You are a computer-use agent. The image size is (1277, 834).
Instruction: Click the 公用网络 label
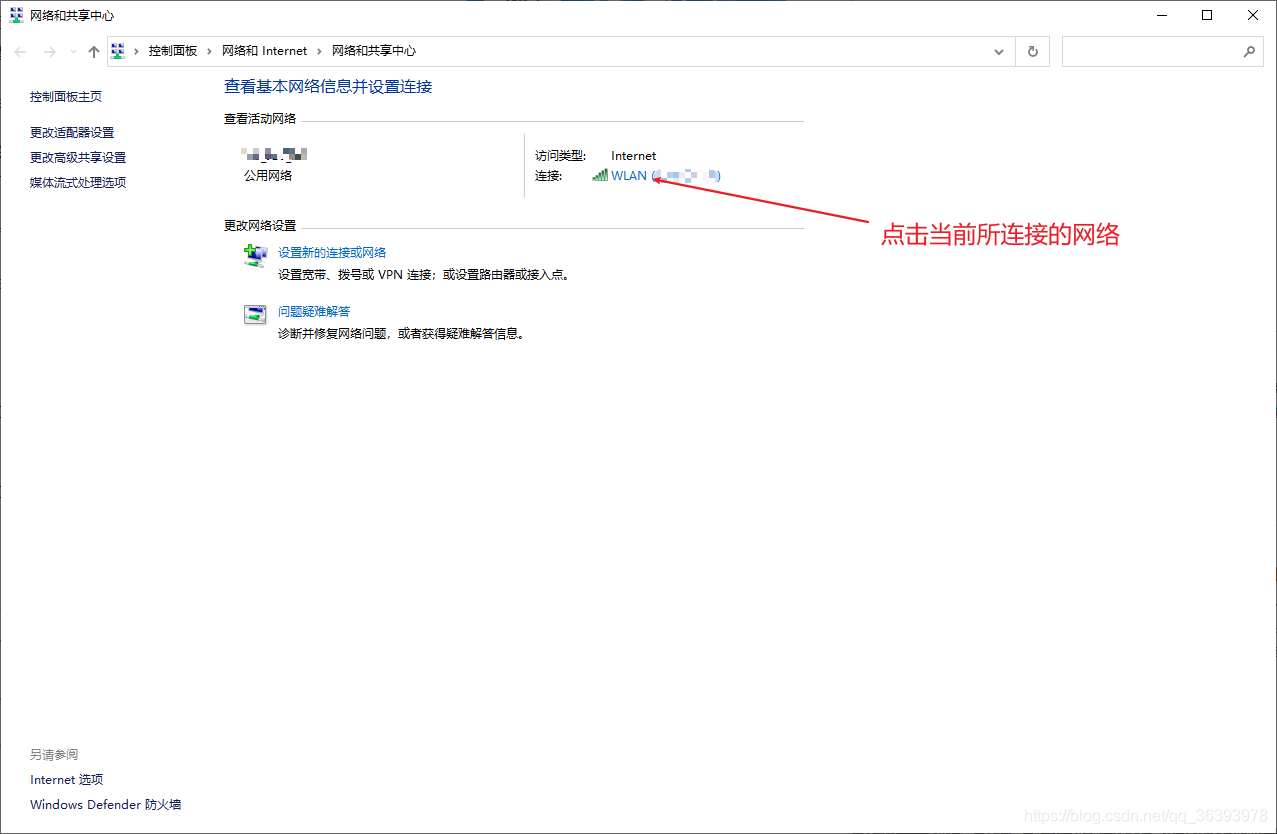268,176
